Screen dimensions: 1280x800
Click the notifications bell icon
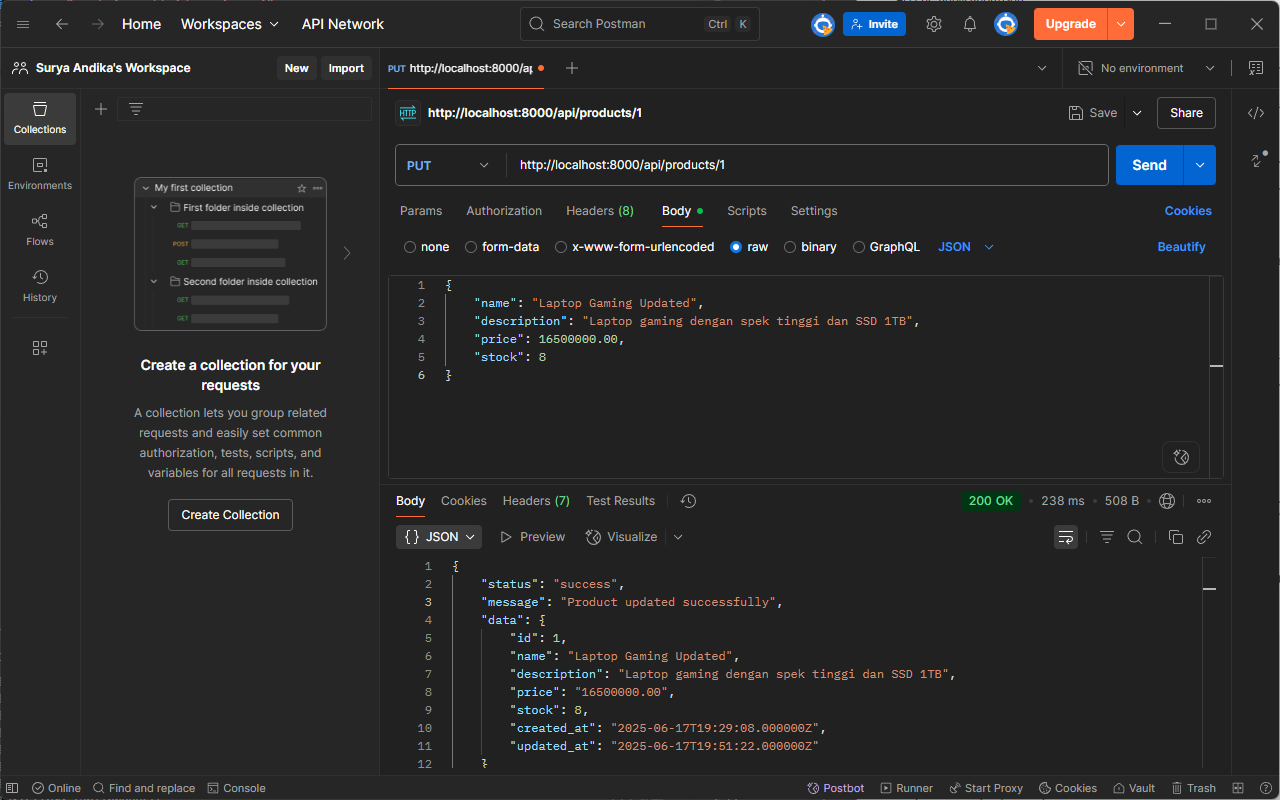[969, 24]
